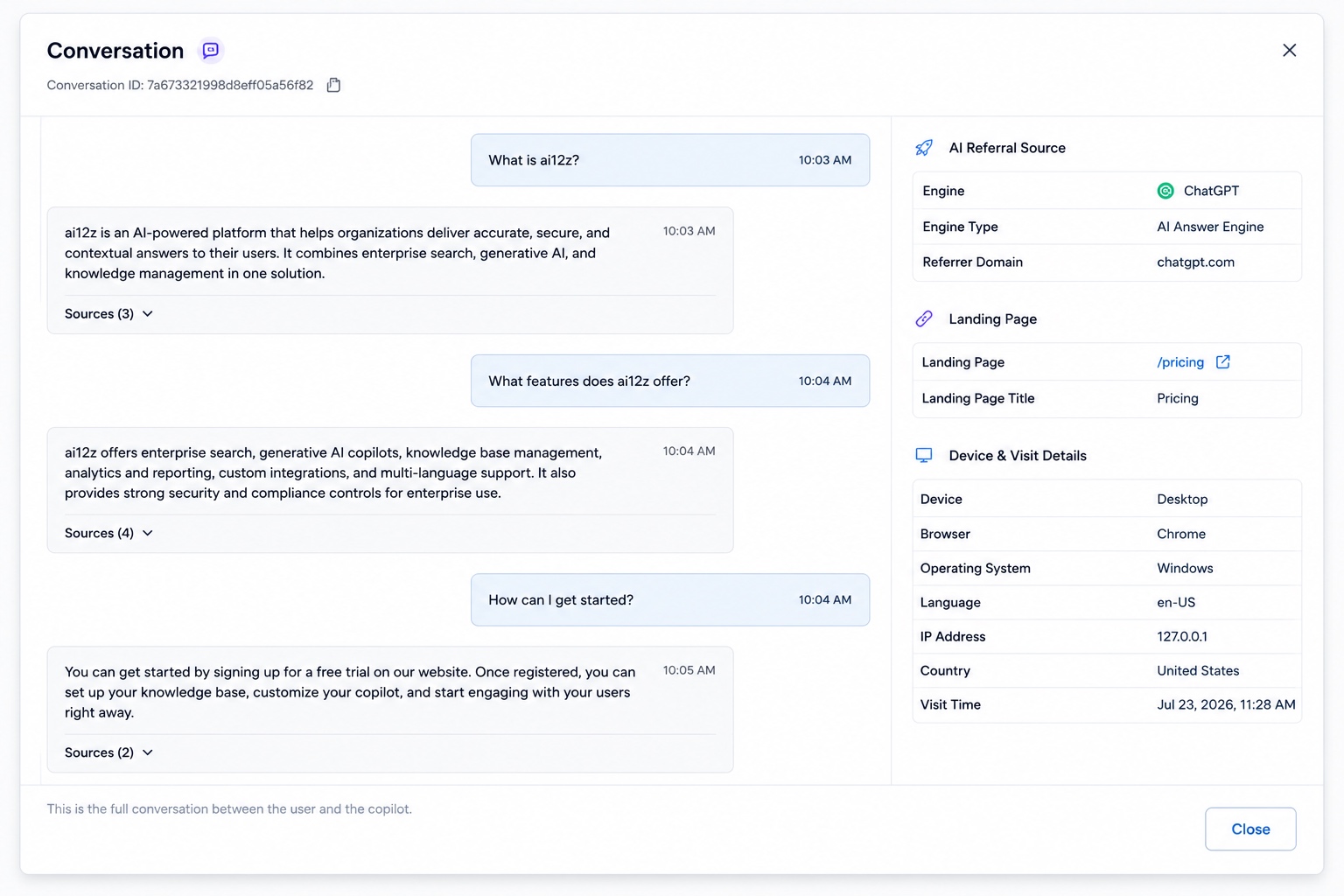The height and width of the screenshot is (896, 1344).
Task: Click the 'en-US' language value
Action: pyautogui.click(x=1176, y=603)
